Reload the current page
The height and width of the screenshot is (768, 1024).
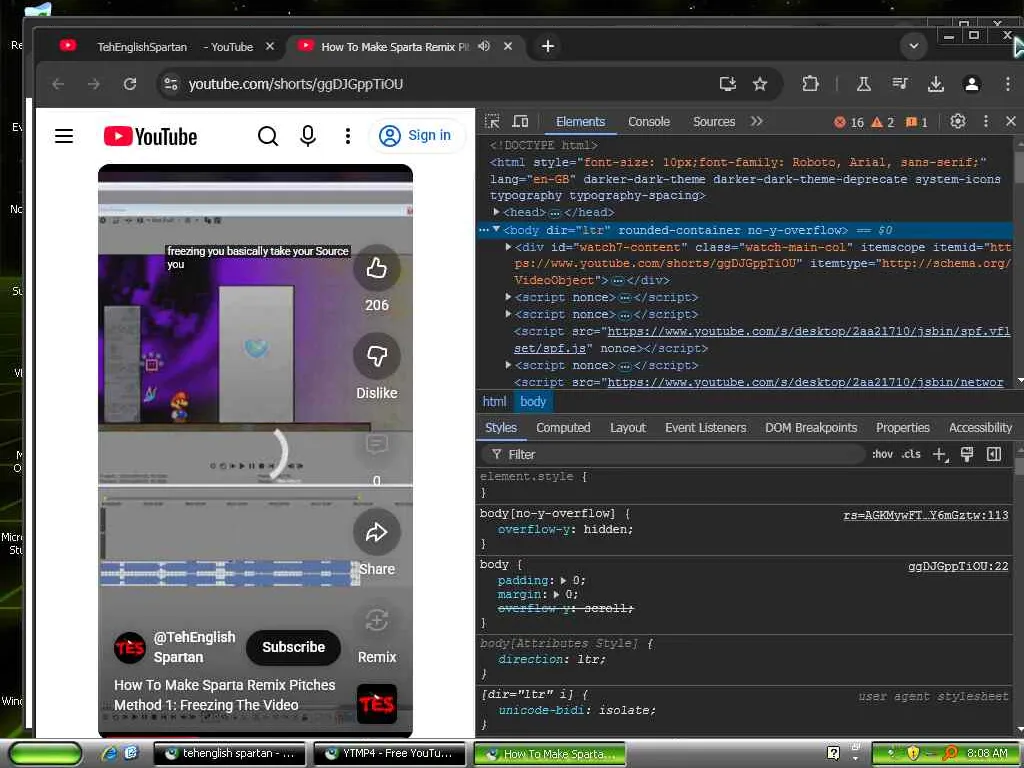pos(130,84)
